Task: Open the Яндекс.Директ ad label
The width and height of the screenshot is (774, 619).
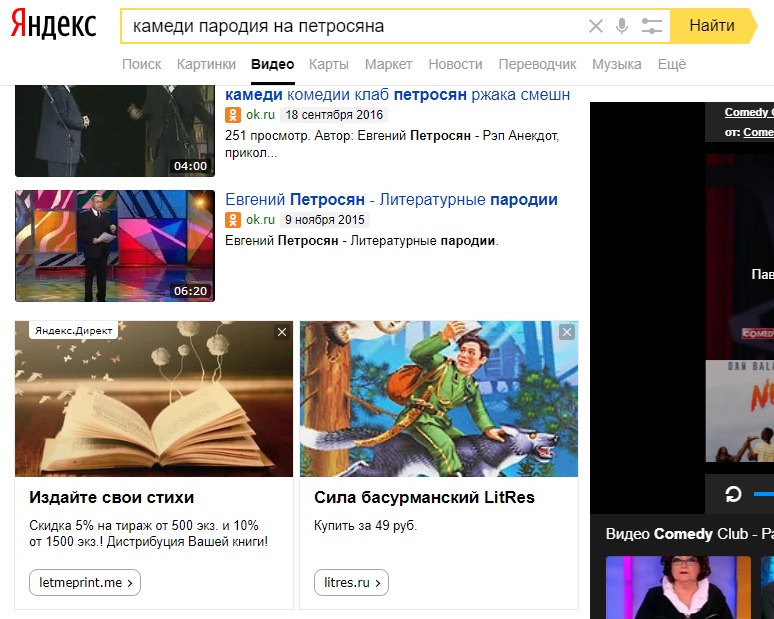Action: tap(75, 330)
